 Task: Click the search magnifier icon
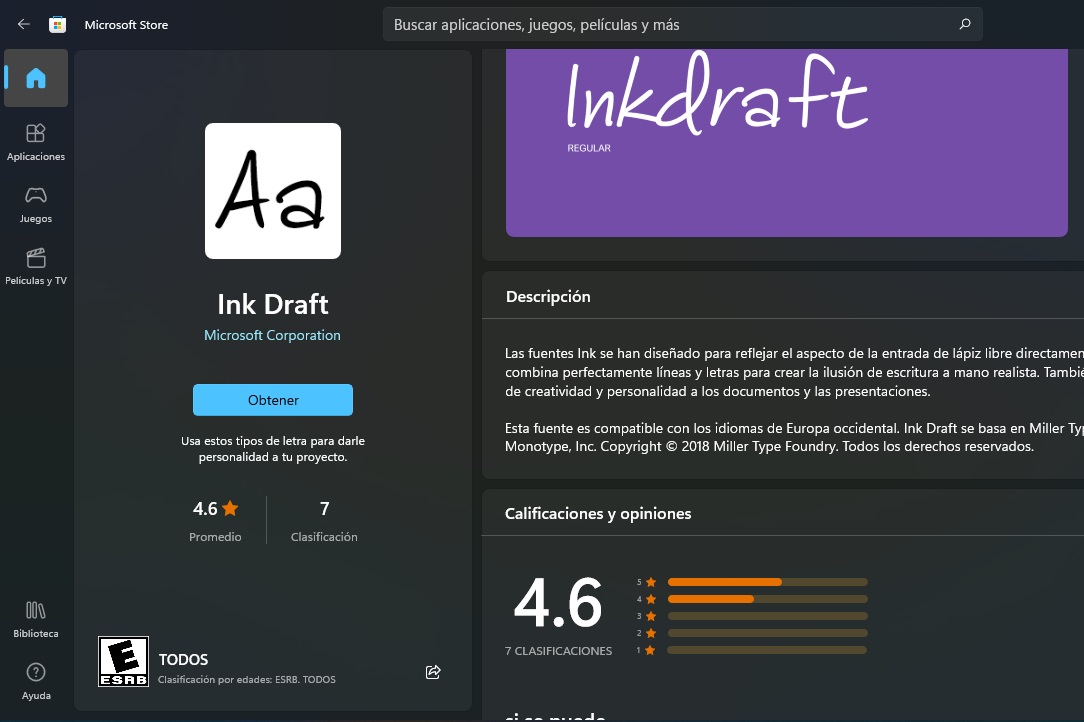point(964,23)
